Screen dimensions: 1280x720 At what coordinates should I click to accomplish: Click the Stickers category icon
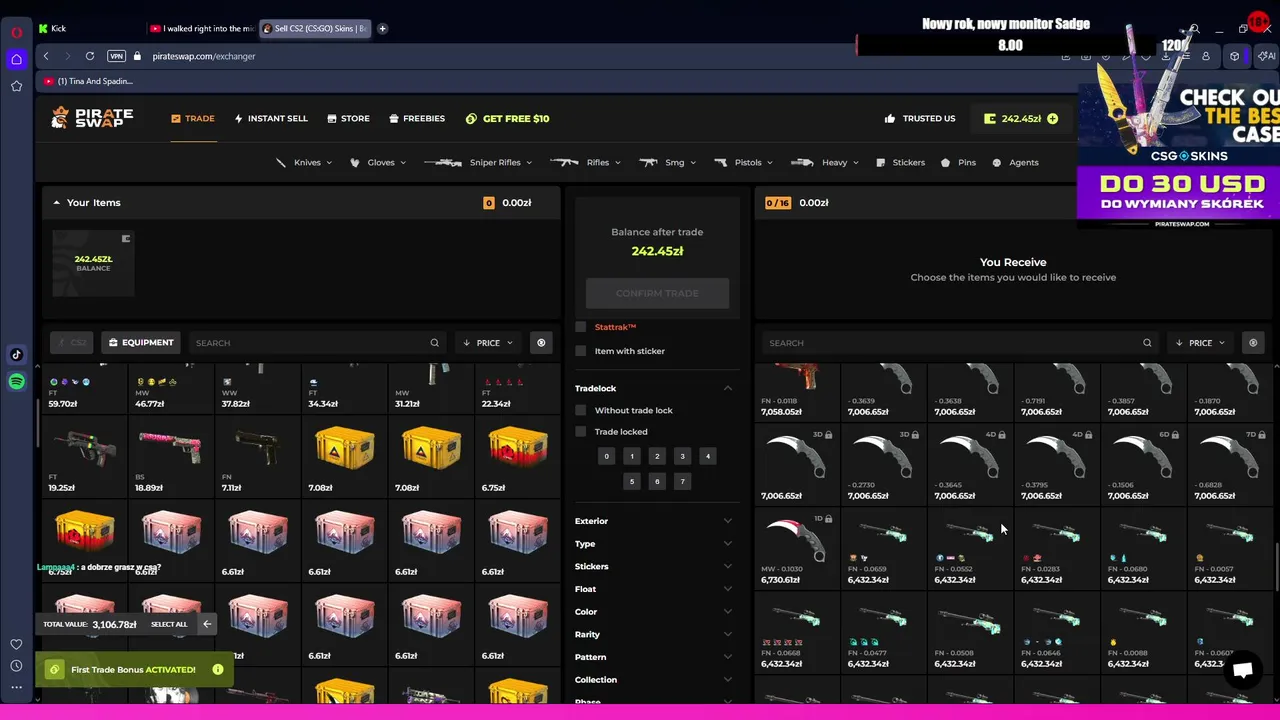pos(881,162)
